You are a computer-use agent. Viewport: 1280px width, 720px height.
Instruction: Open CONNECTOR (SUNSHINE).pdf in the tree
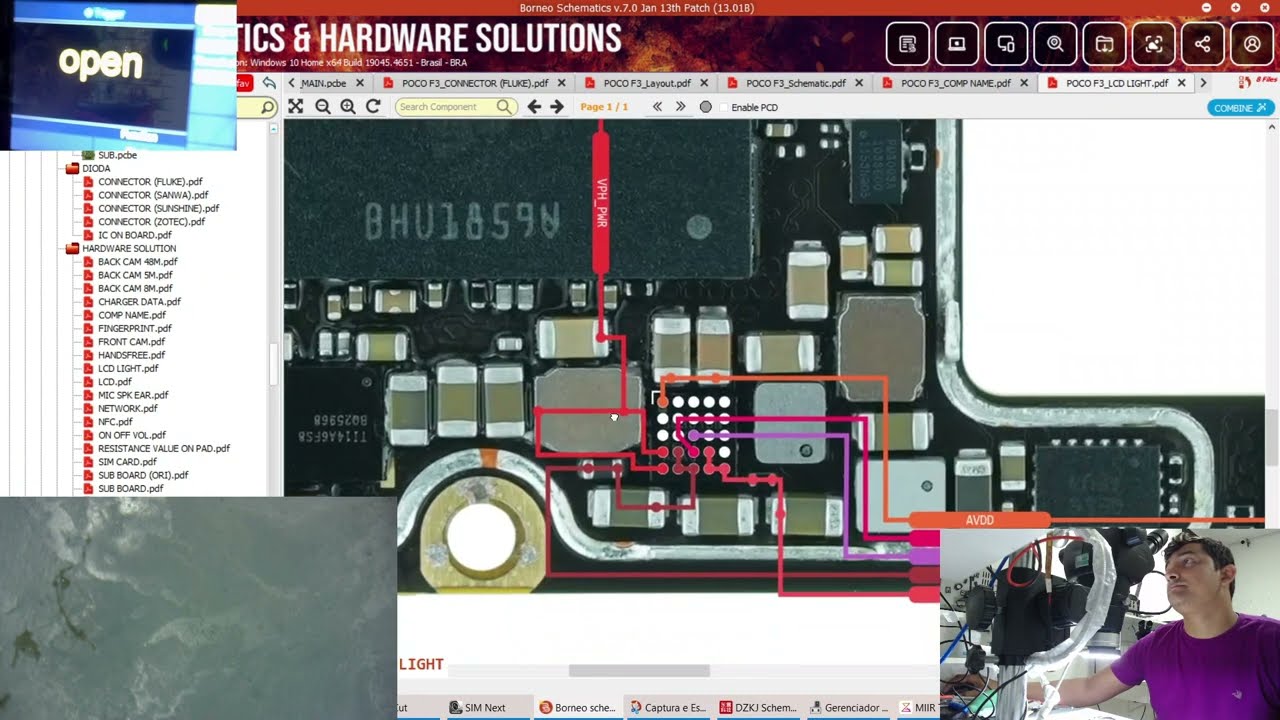pos(158,209)
